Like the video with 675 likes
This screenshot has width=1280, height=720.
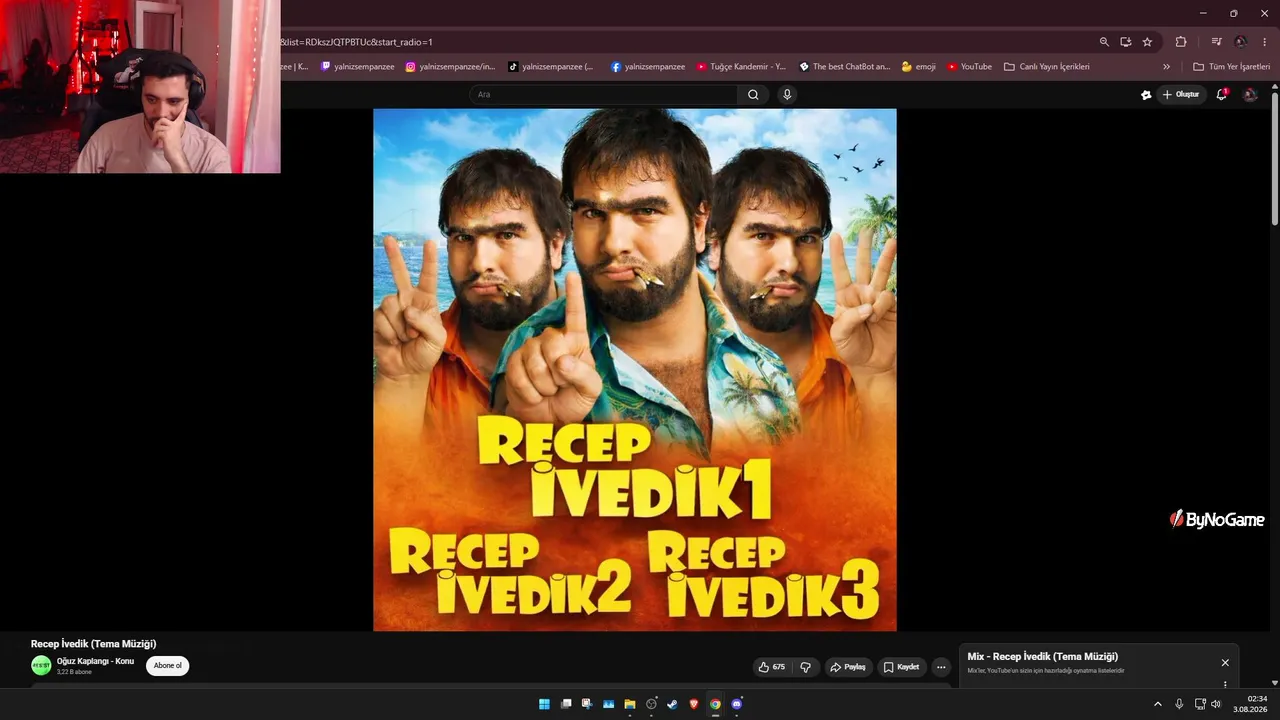[x=772, y=667]
